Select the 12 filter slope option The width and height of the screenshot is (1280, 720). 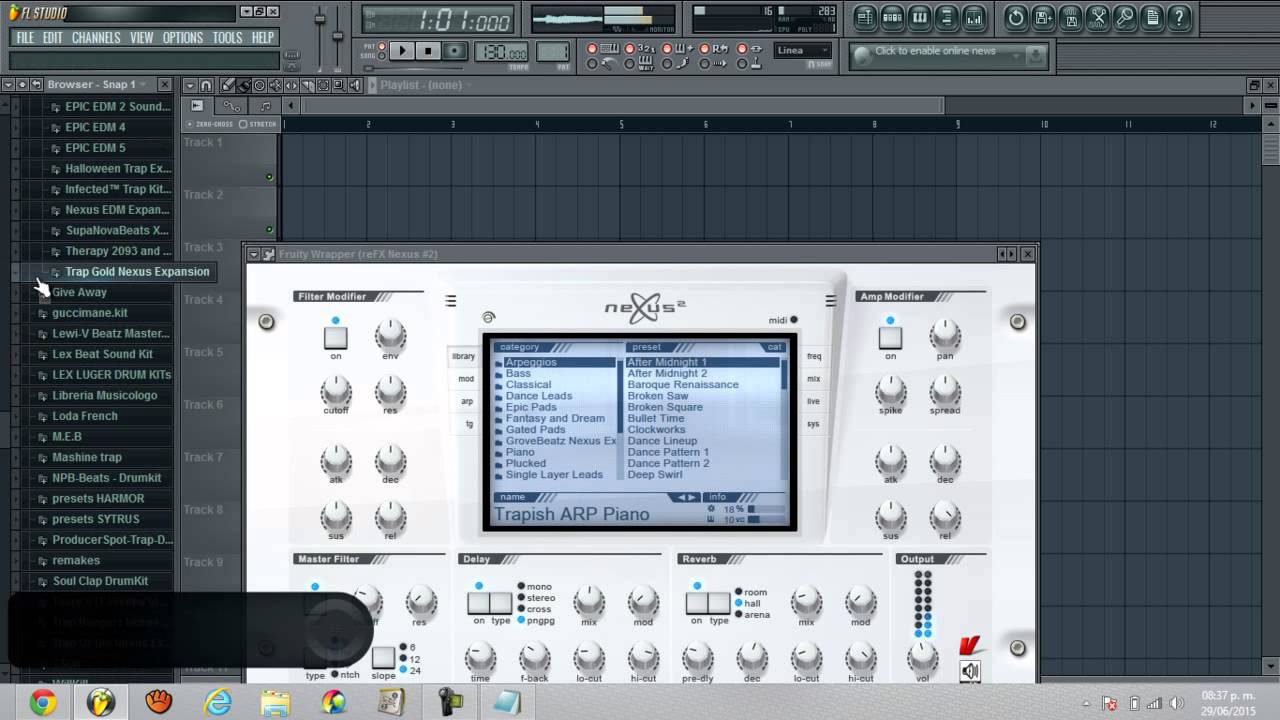410,658
